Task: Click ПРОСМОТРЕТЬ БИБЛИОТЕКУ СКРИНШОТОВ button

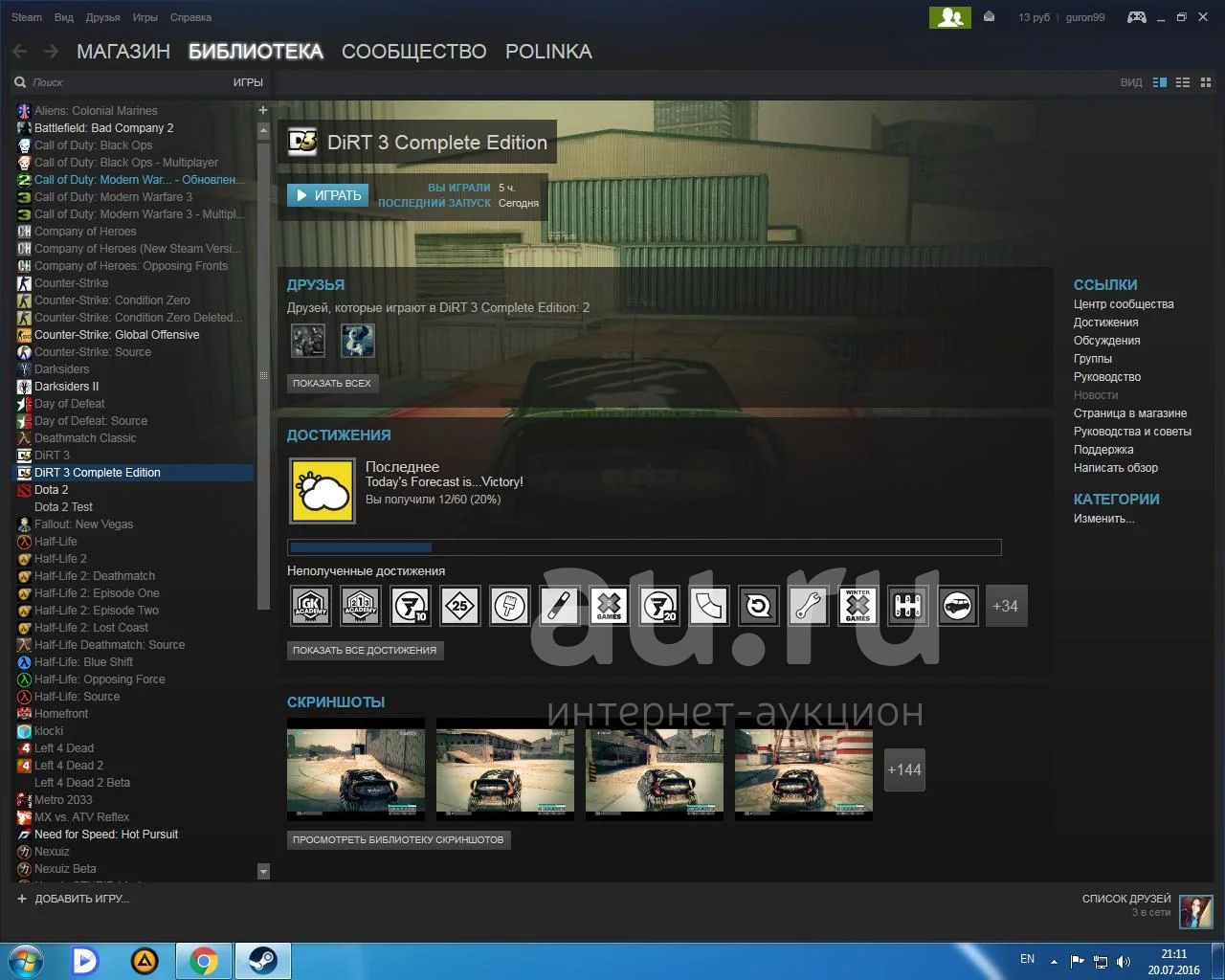Action: (x=398, y=839)
